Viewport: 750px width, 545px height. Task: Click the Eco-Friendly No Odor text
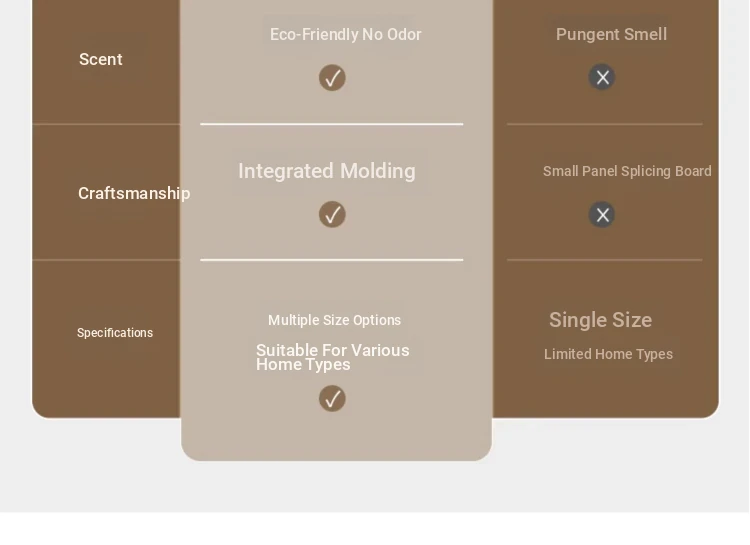click(345, 34)
